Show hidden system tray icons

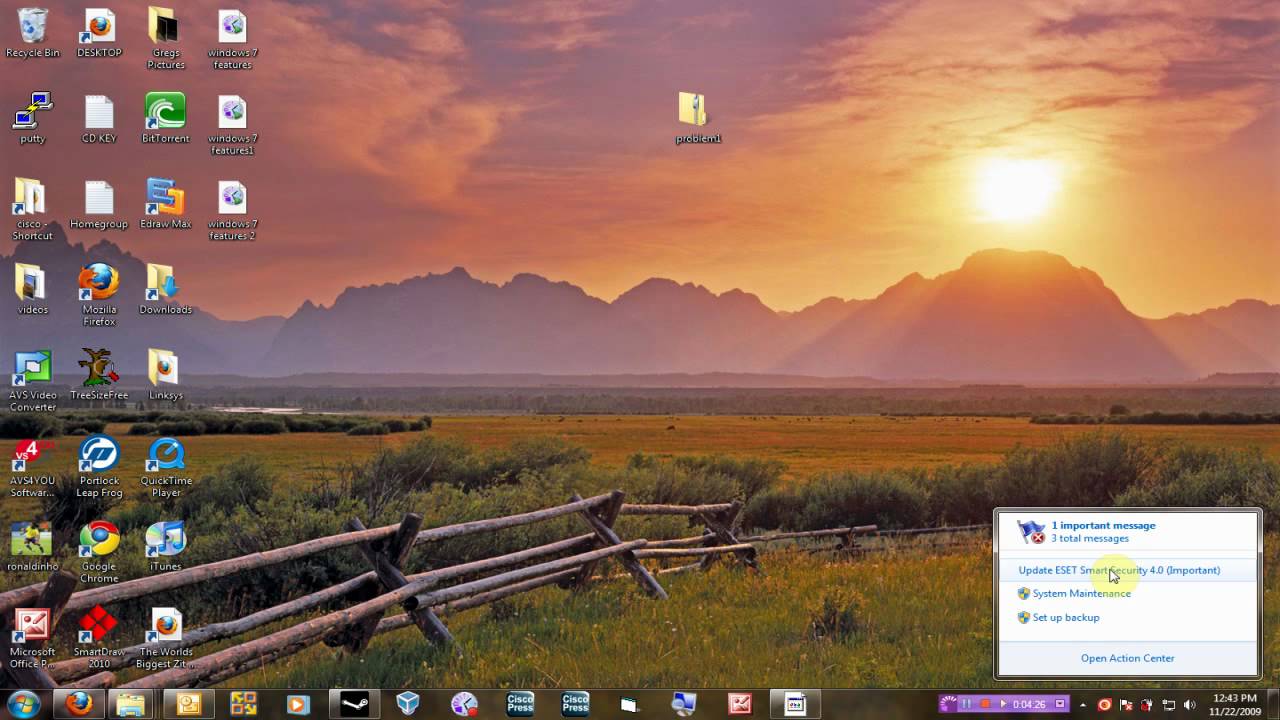(1083, 705)
